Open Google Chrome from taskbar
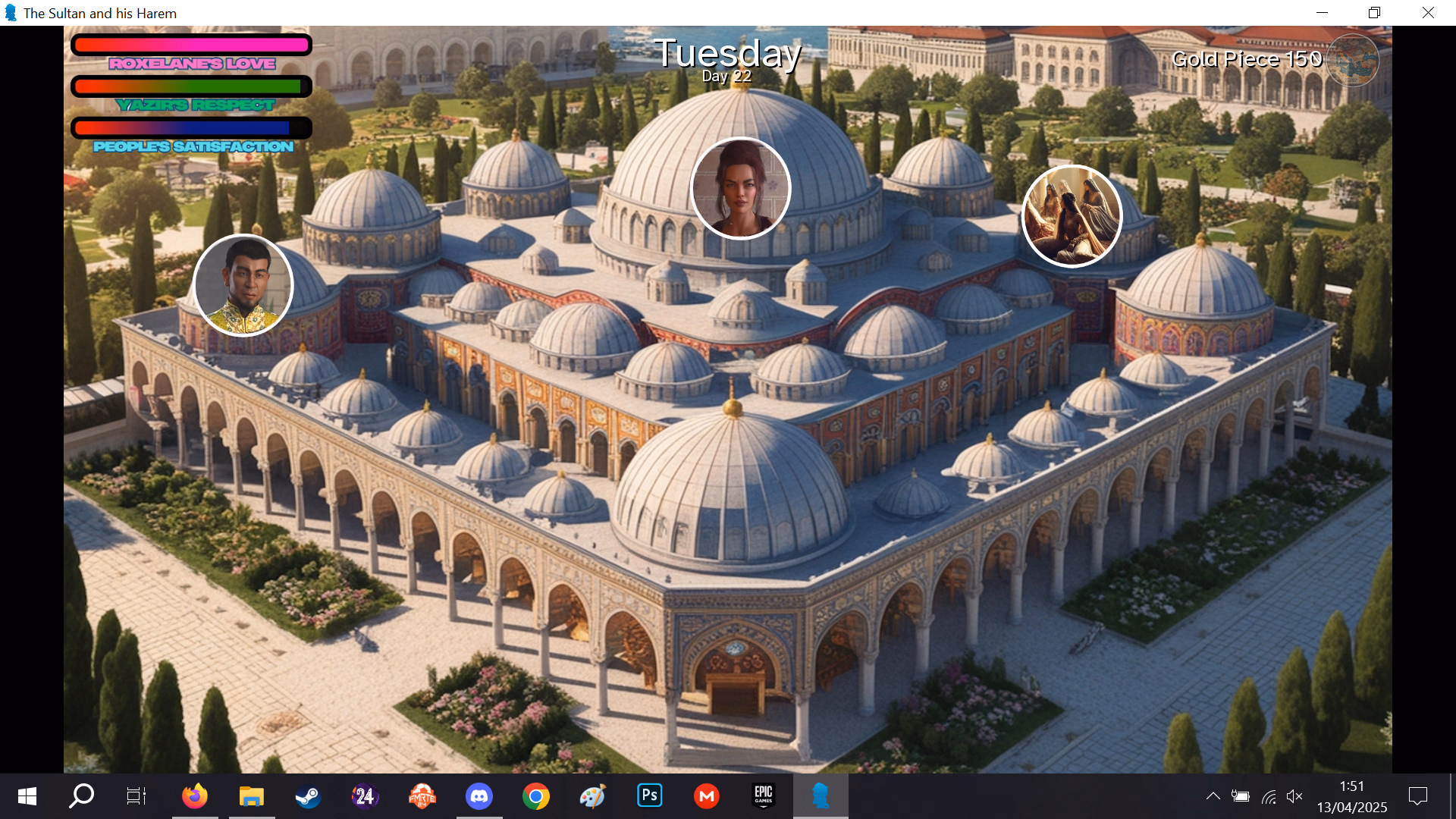 coord(536,796)
